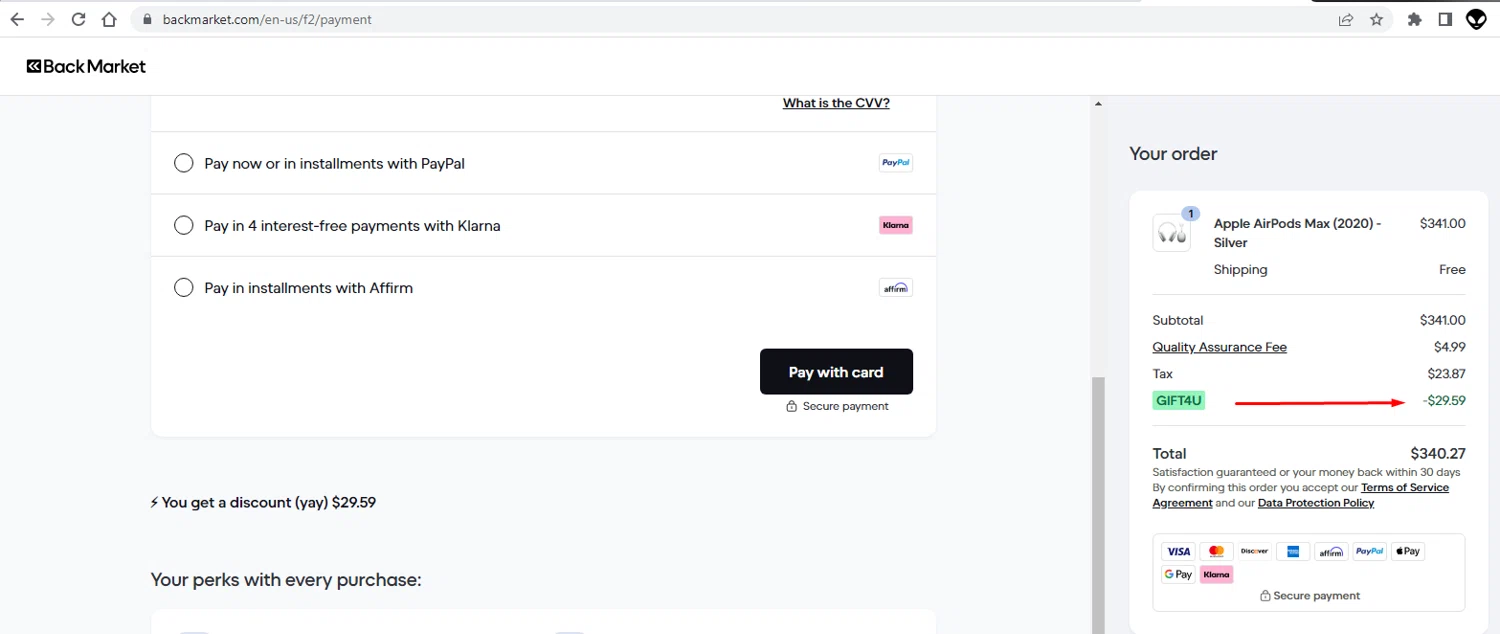Click the Visa card badge

(1179, 551)
